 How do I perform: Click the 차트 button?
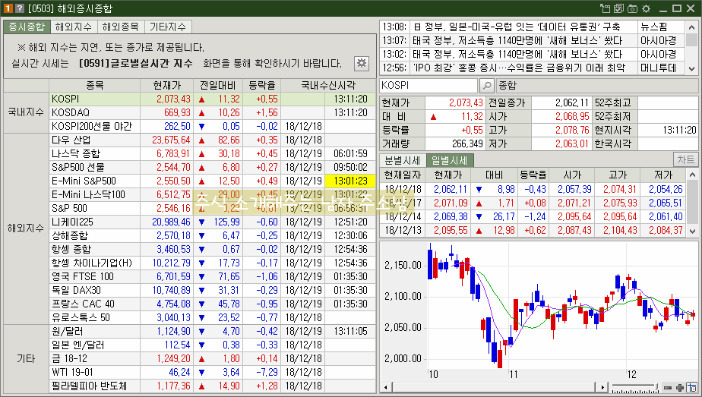click(685, 160)
